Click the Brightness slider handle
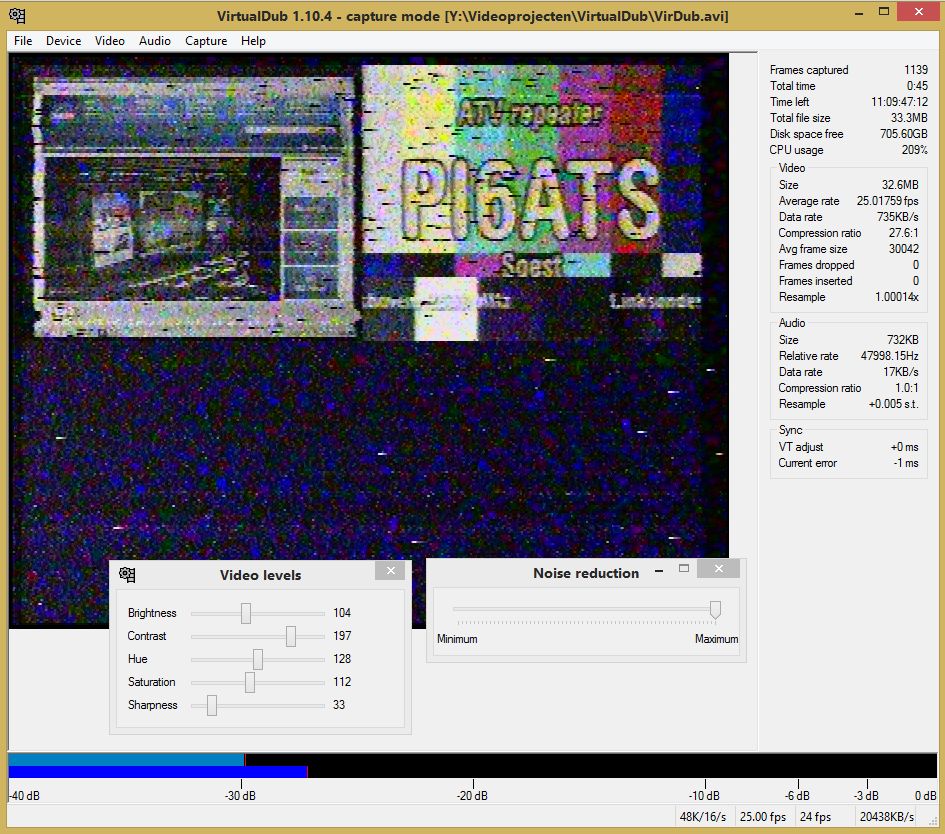The height and width of the screenshot is (834, 945). 245,613
